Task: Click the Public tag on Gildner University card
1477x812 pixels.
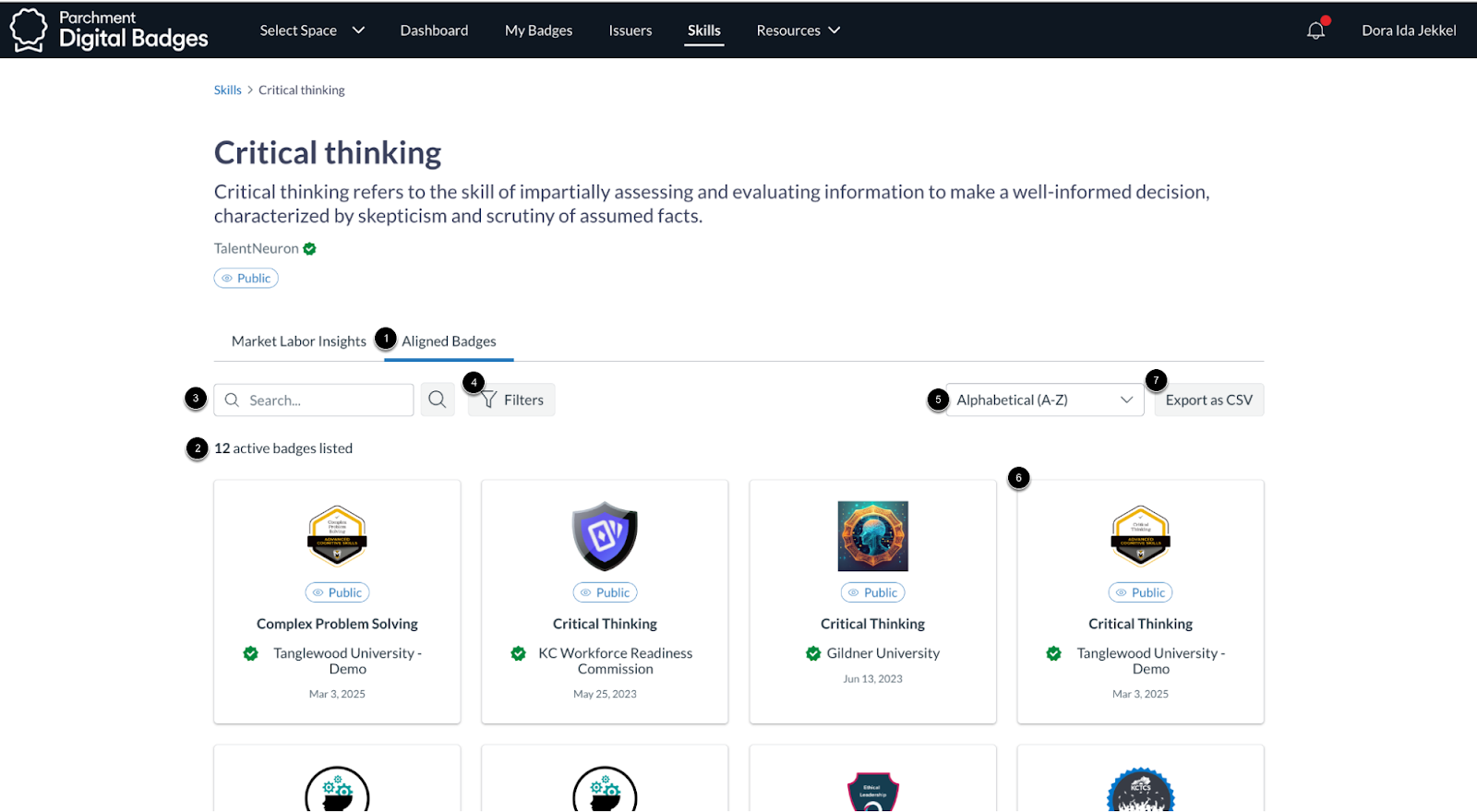Action: (872, 592)
